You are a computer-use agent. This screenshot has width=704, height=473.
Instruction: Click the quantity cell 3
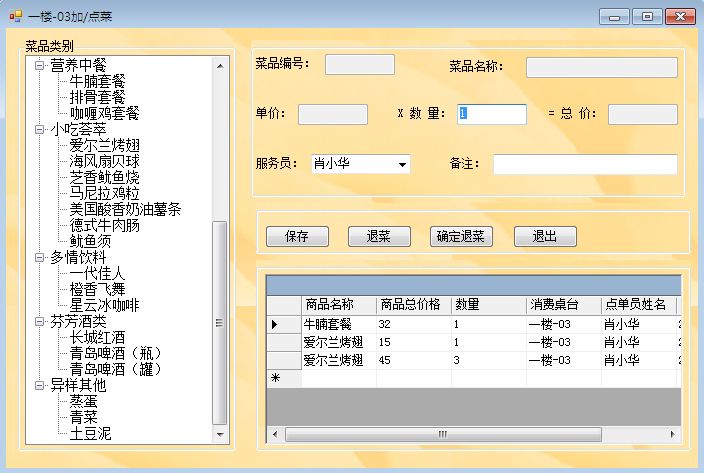pyautogui.click(x=489, y=360)
